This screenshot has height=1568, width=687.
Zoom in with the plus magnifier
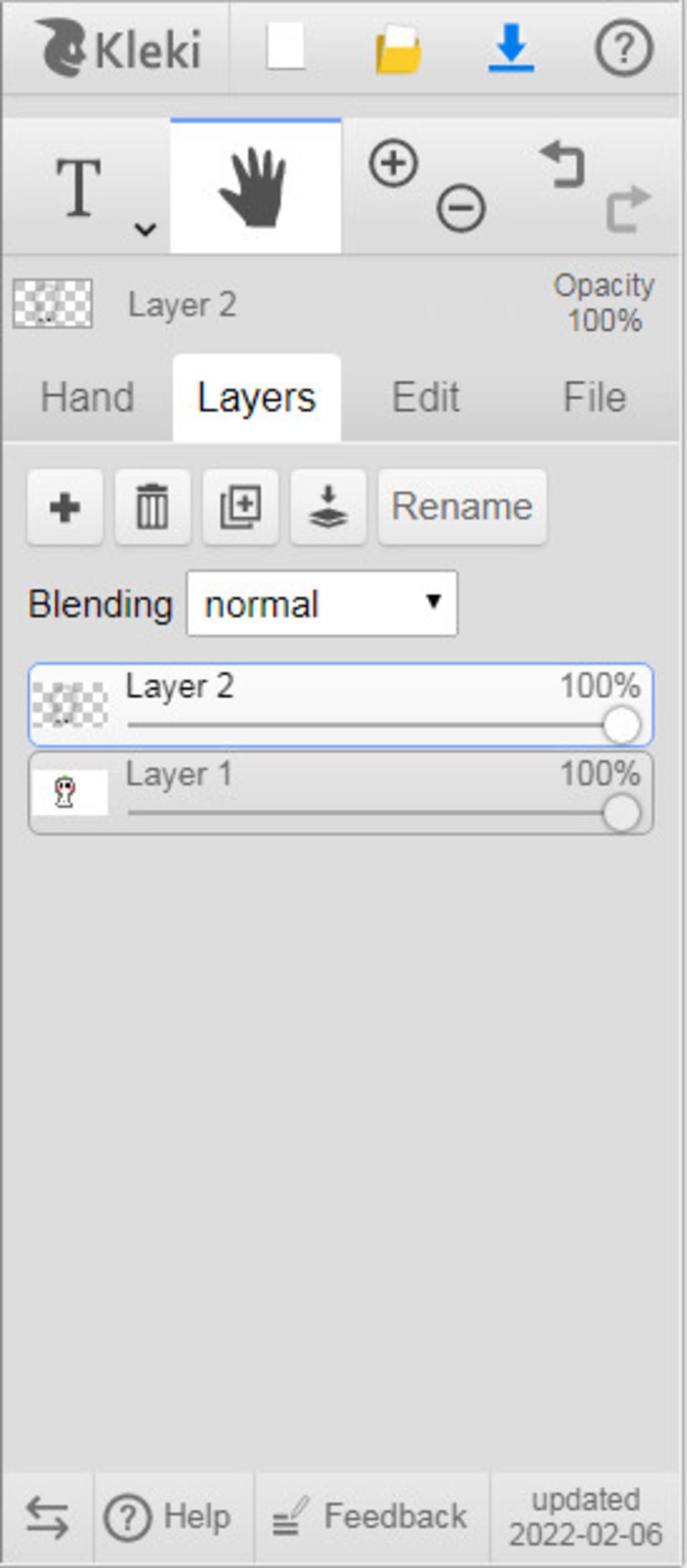(393, 163)
